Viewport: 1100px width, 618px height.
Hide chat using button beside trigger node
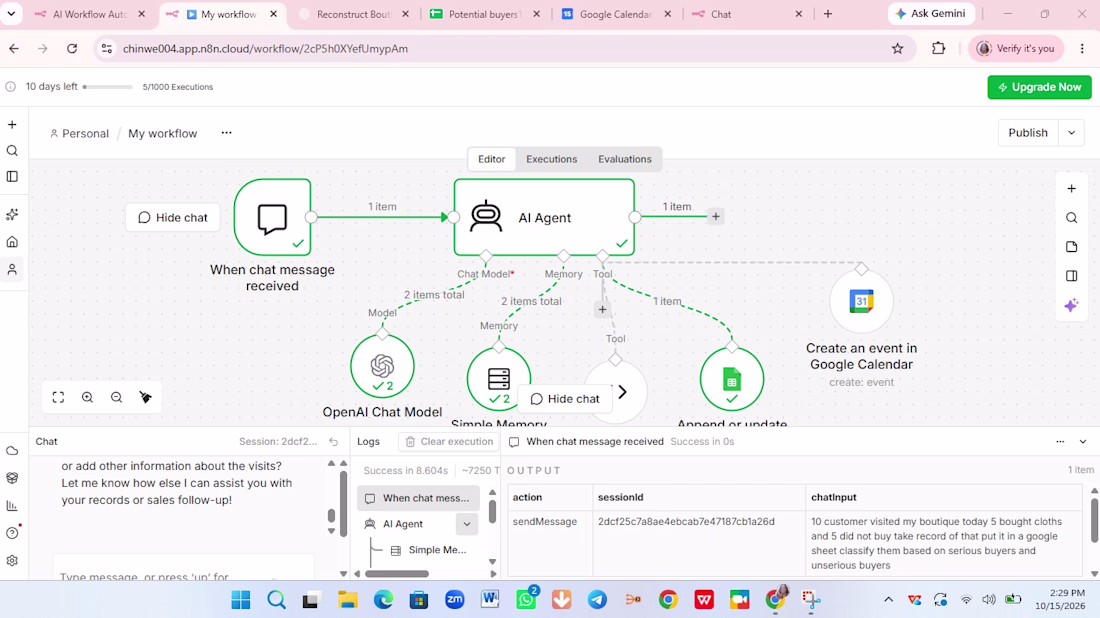click(173, 217)
